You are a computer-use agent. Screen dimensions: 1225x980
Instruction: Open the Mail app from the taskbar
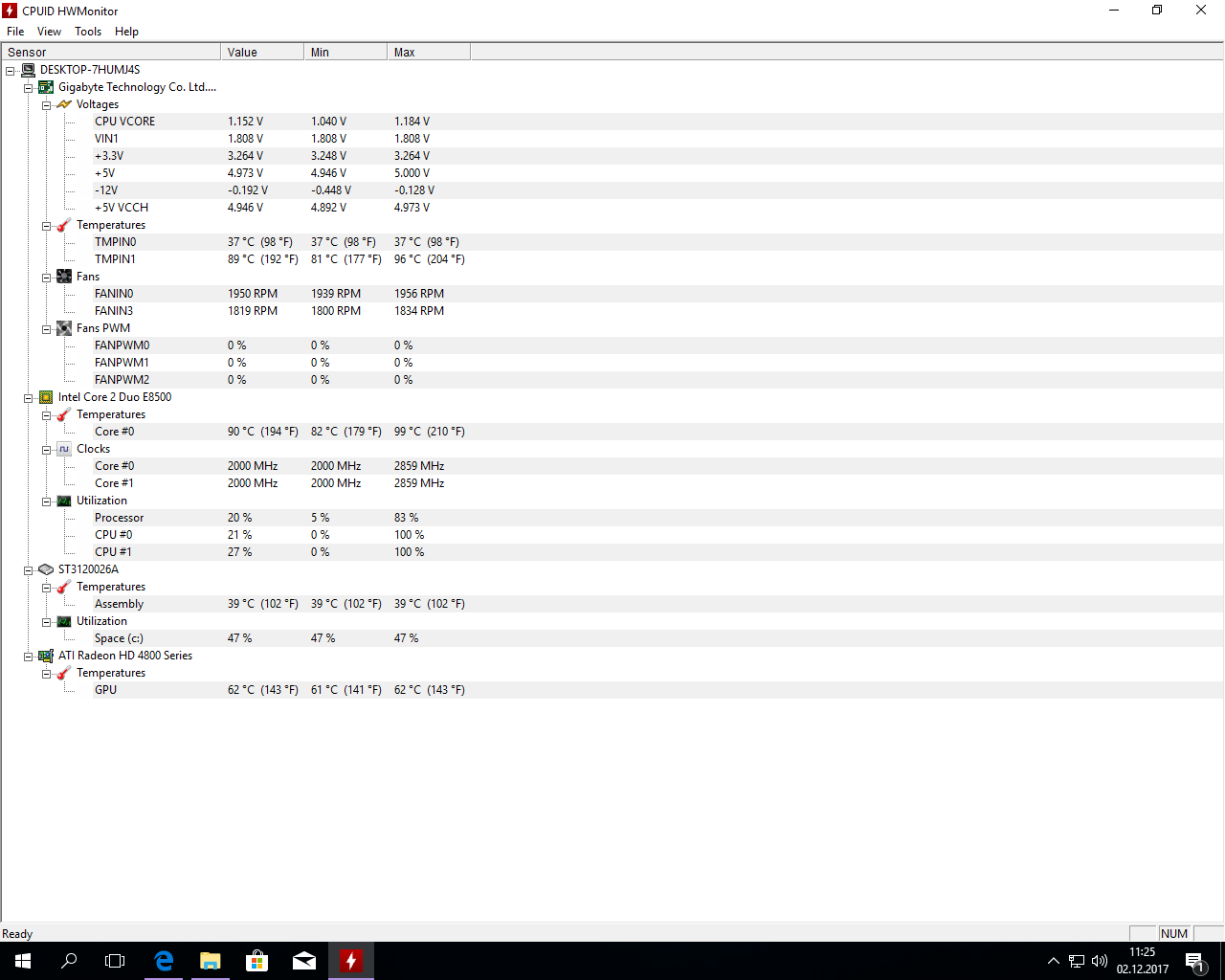point(304,961)
